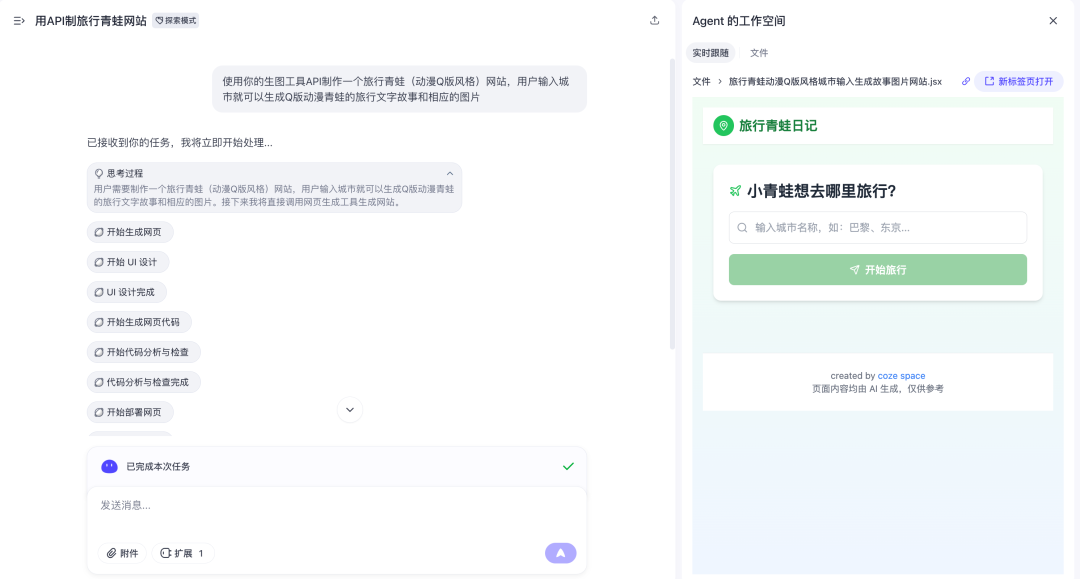Click the green location pin logo
The height and width of the screenshot is (579, 1080).
click(723, 126)
